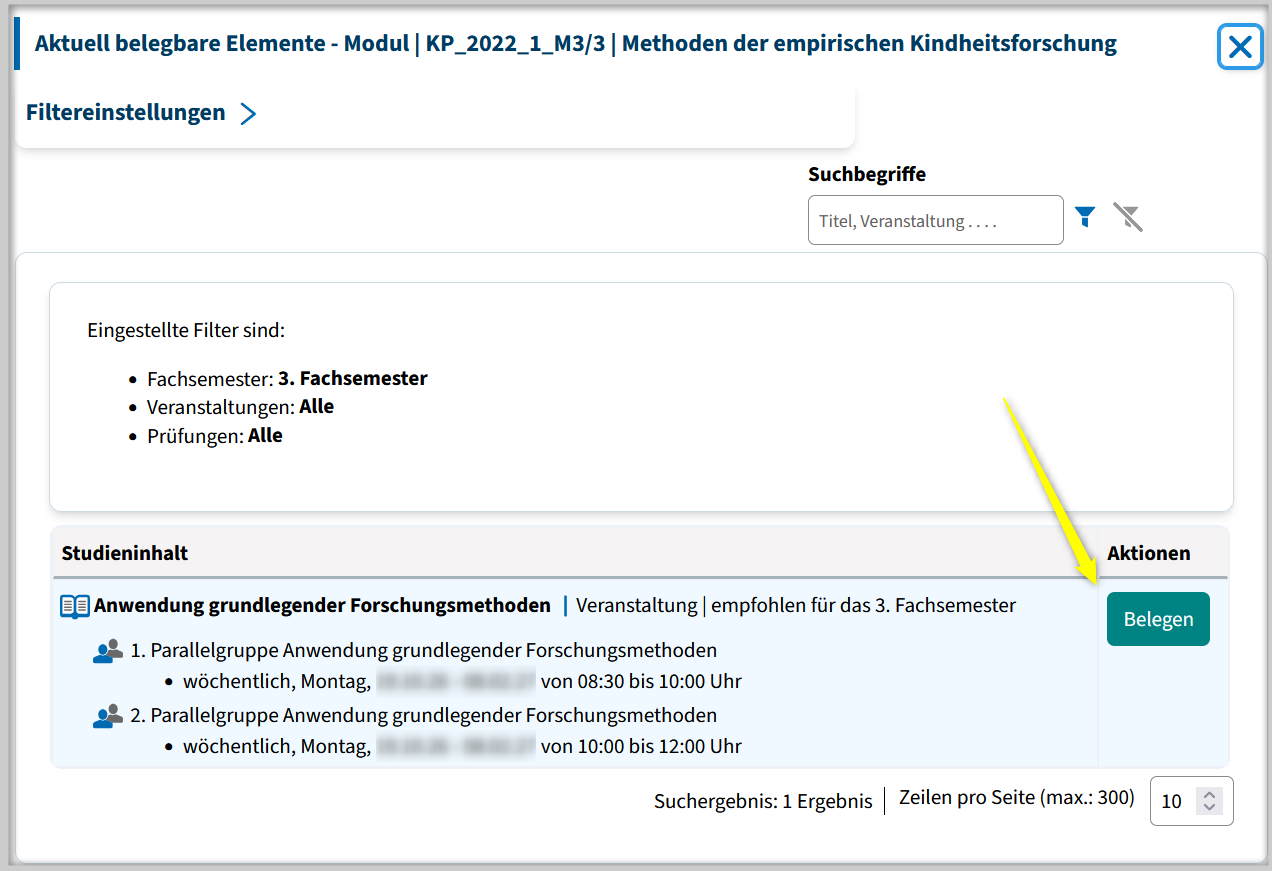
Task: Expand Filtereinstellungen chevron arrow
Action: [x=248, y=113]
